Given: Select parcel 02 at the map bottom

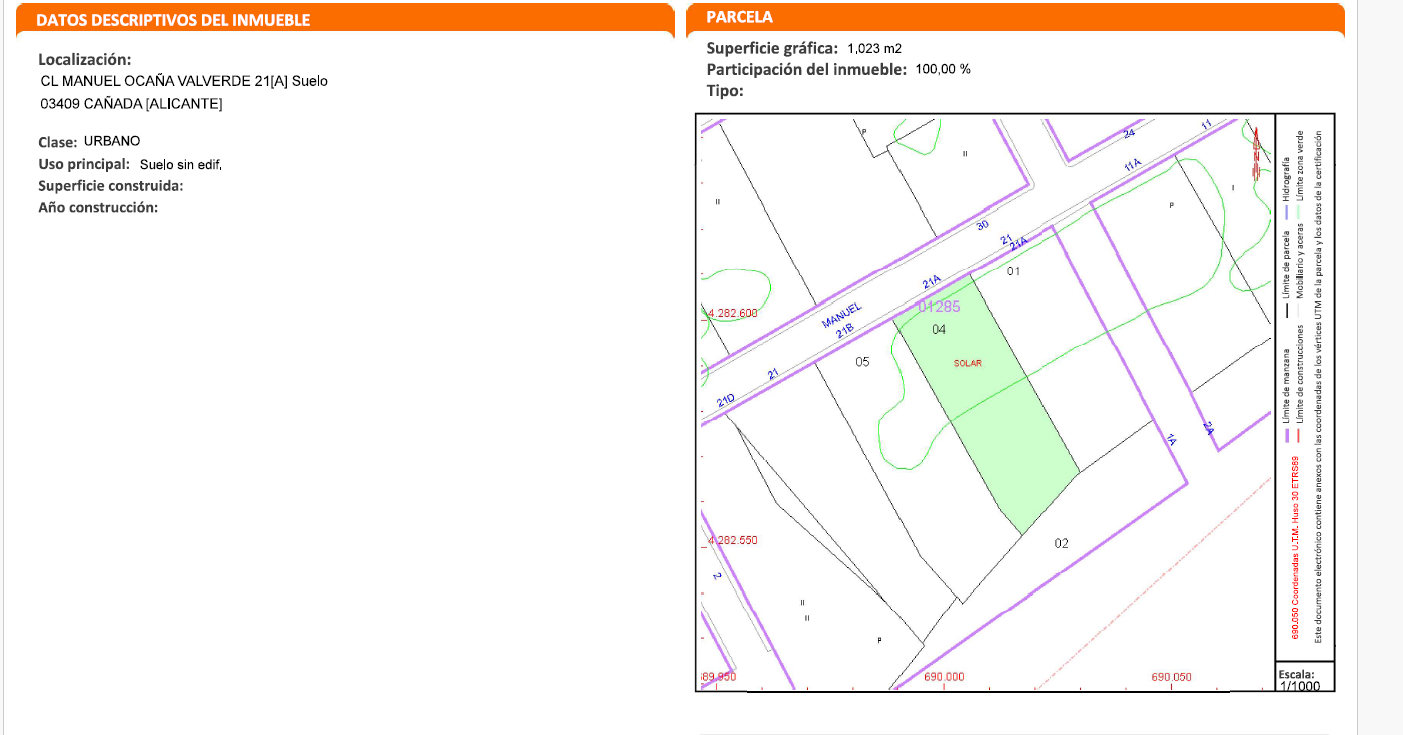Looking at the screenshot, I should click(1061, 543).
